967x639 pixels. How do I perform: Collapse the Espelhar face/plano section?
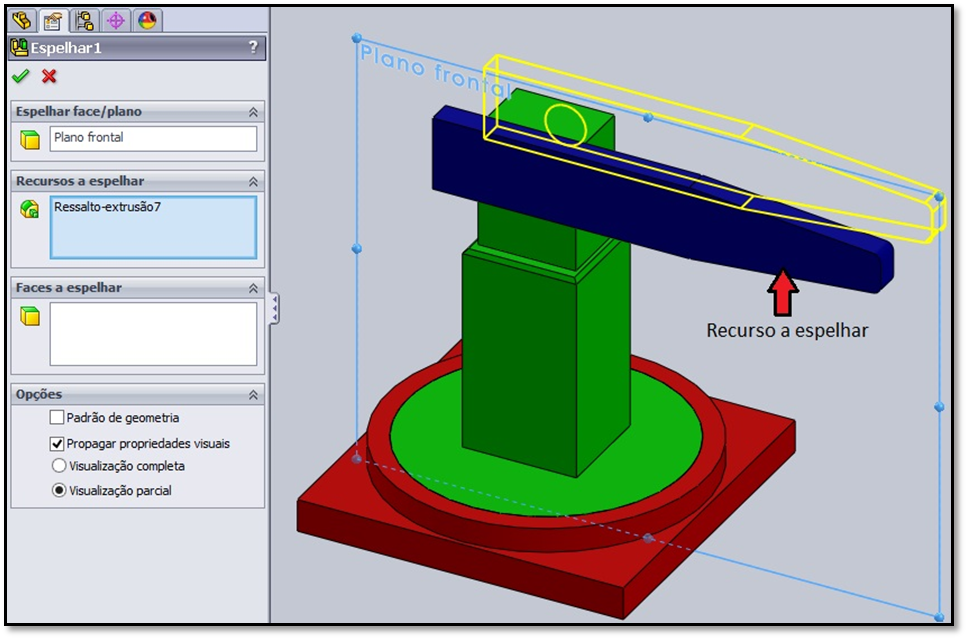254,112
